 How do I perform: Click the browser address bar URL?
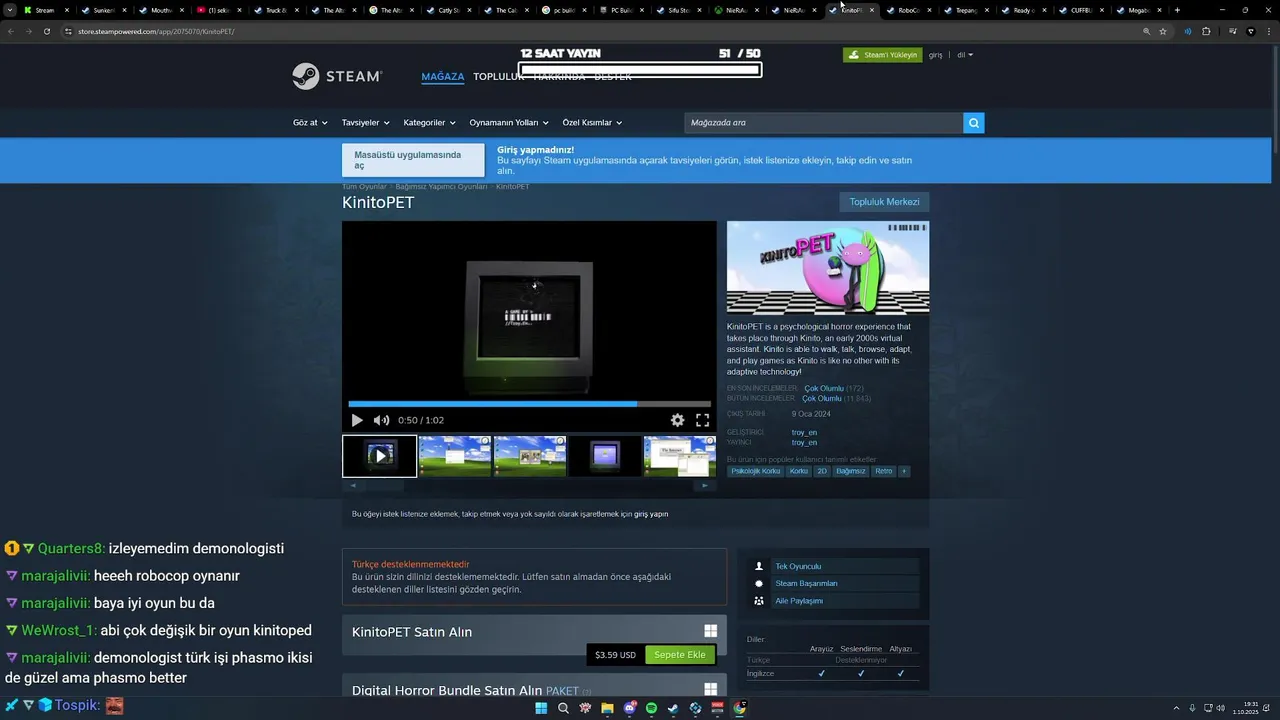point(156,31)
